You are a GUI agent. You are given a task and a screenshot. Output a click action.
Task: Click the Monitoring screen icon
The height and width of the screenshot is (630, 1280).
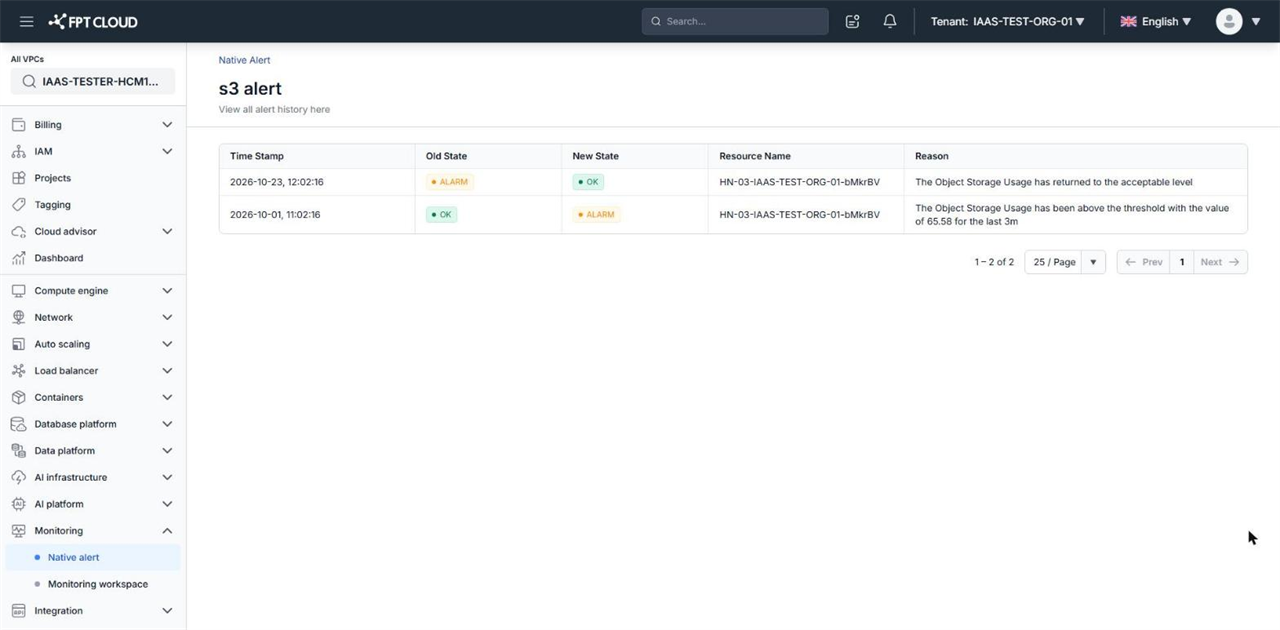pyautogui.click(x=18, y=531)
